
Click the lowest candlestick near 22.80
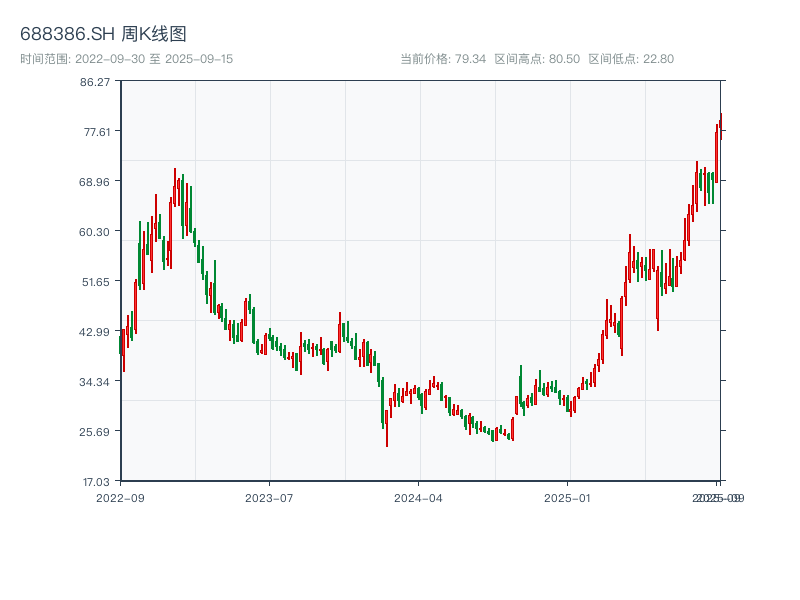tap(387, 428)
